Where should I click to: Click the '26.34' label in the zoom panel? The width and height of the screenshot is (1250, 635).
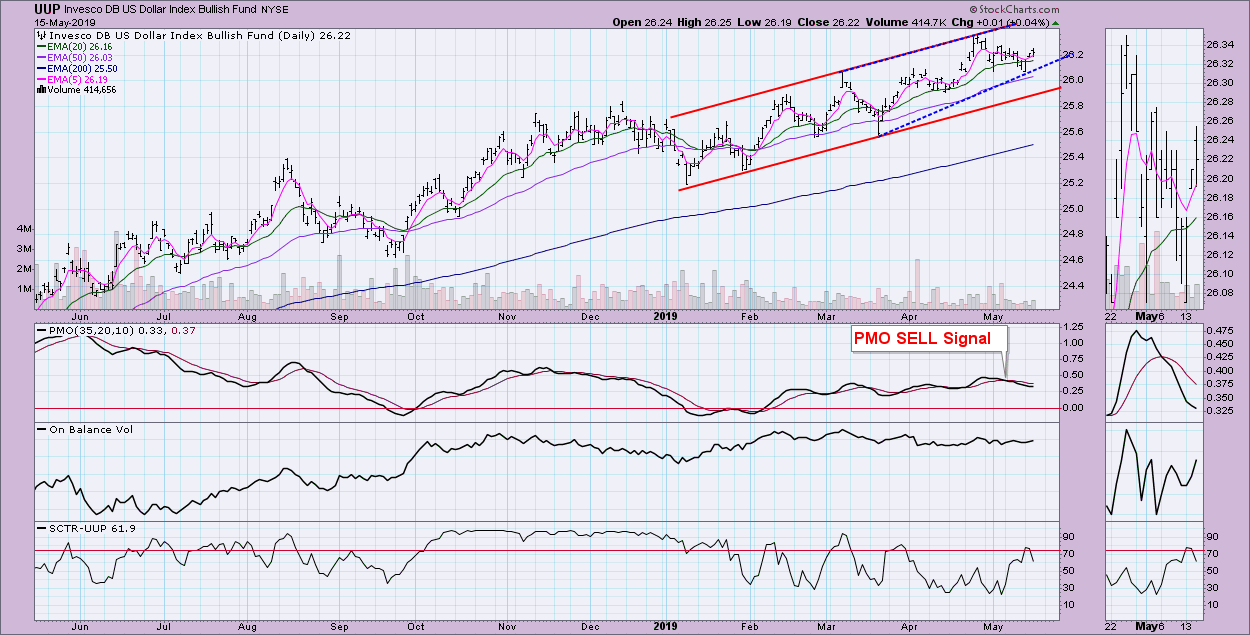pyautogui.click(x=1221, y=44)
